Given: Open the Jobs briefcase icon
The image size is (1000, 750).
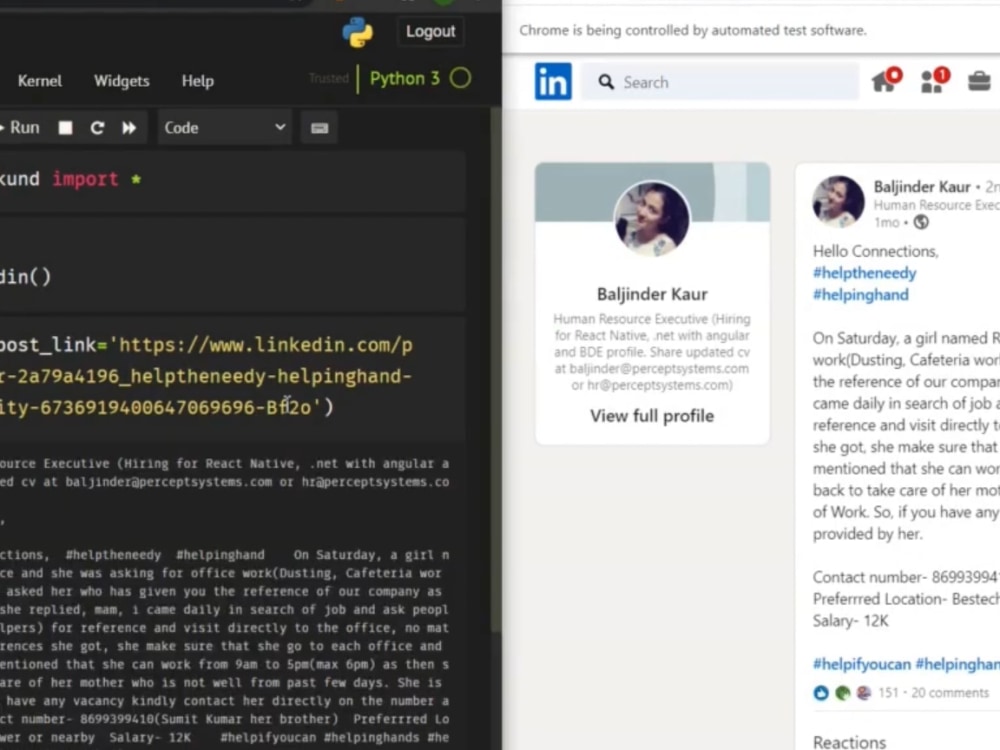Looking at the screenshot, I should 979,81.
